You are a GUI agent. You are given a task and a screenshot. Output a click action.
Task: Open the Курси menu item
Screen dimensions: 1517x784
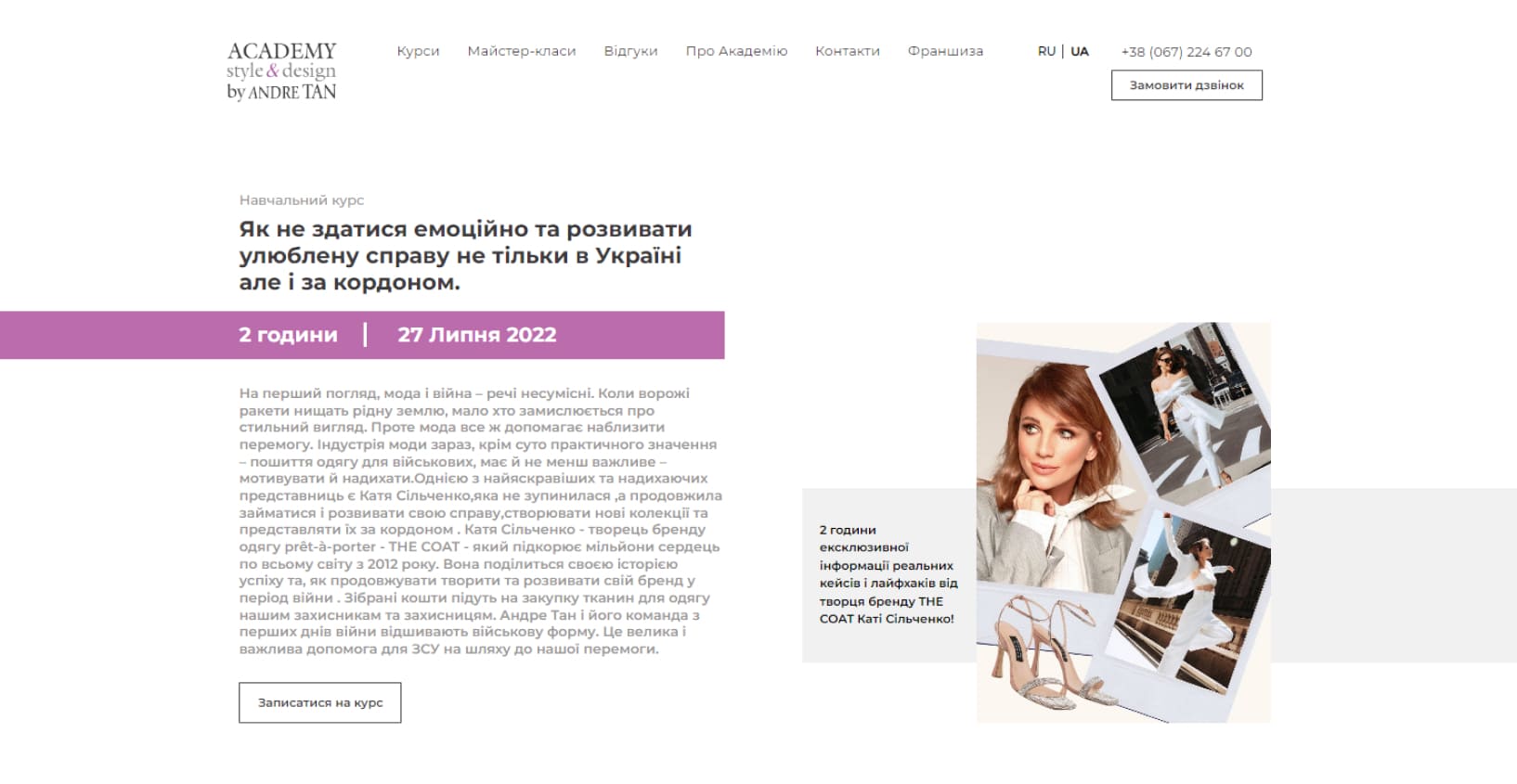pyautogui.click(x=418, y=51)
